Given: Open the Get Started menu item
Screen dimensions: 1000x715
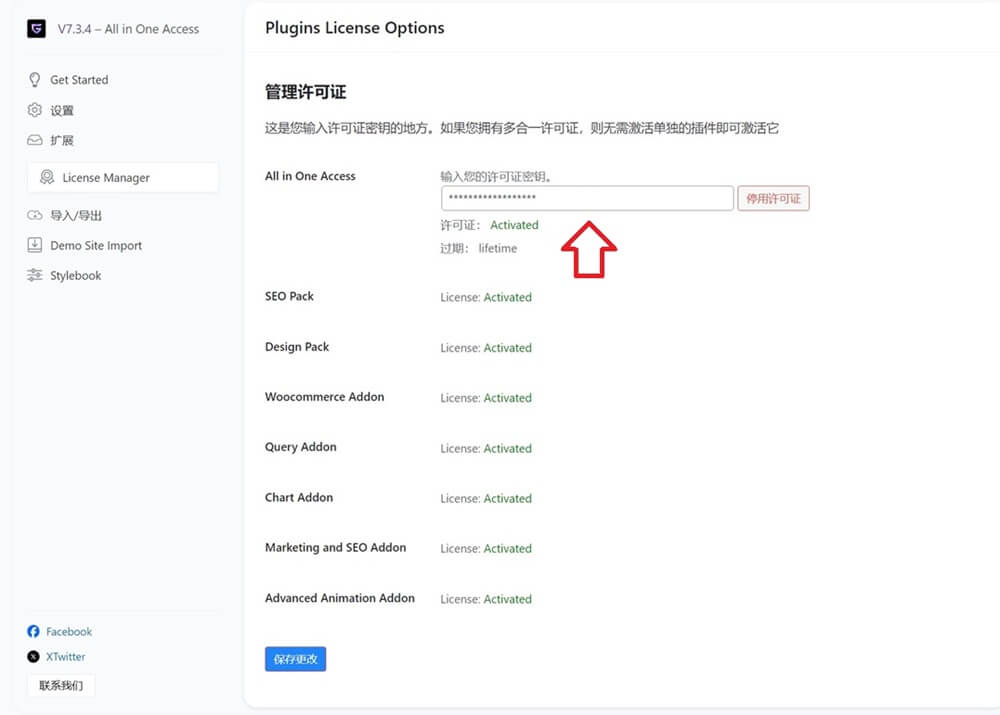Looking at the screenshot, I should pos(79,80).
